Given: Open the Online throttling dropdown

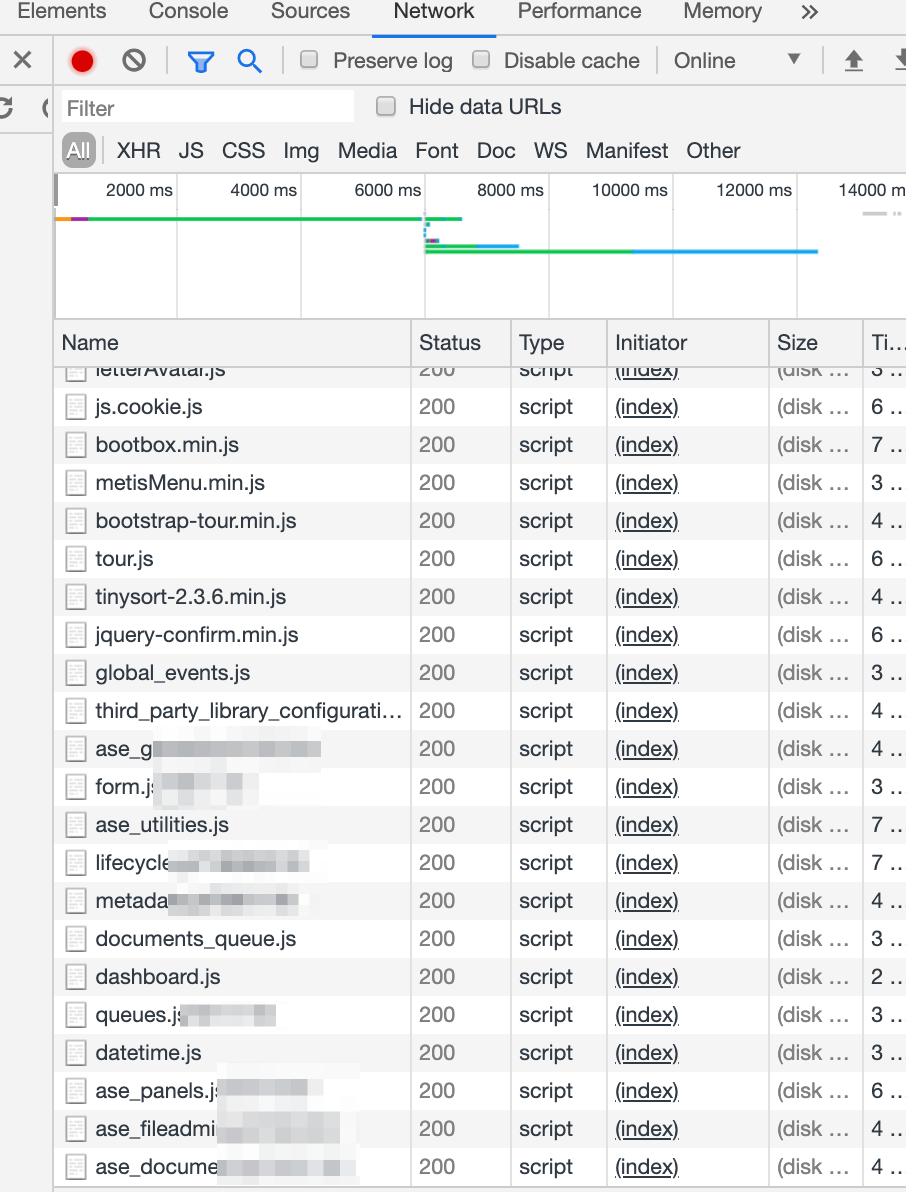Looking at the screenshot, I should [x=737, y=60].
